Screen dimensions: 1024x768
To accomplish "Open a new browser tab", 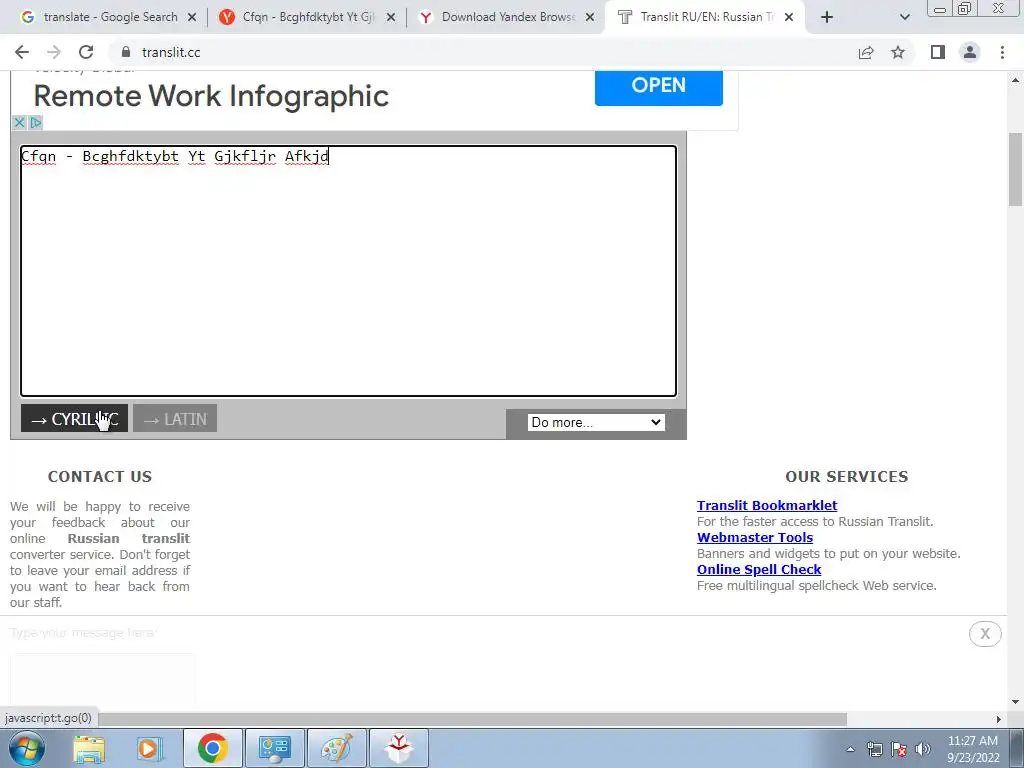I will 827,17.
